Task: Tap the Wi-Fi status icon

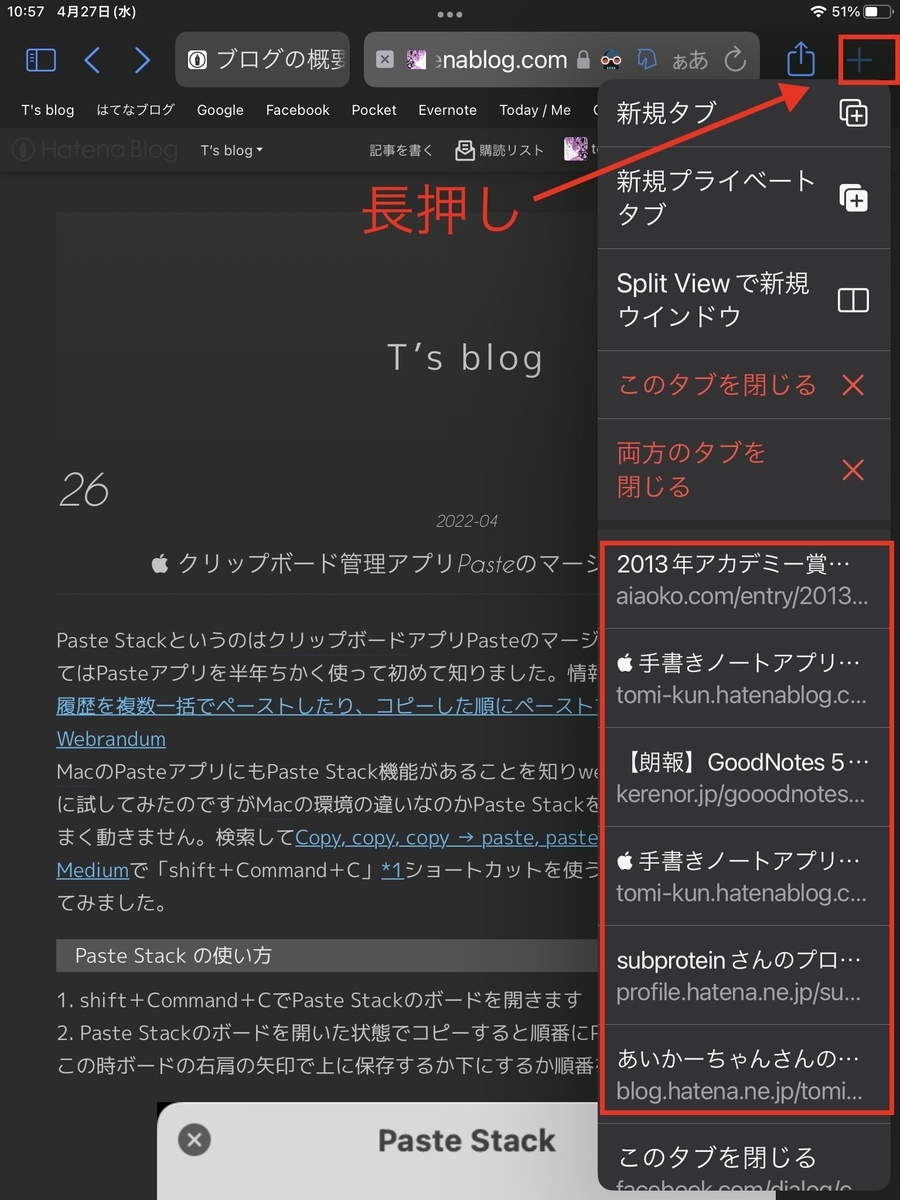Action: (818, 12)
